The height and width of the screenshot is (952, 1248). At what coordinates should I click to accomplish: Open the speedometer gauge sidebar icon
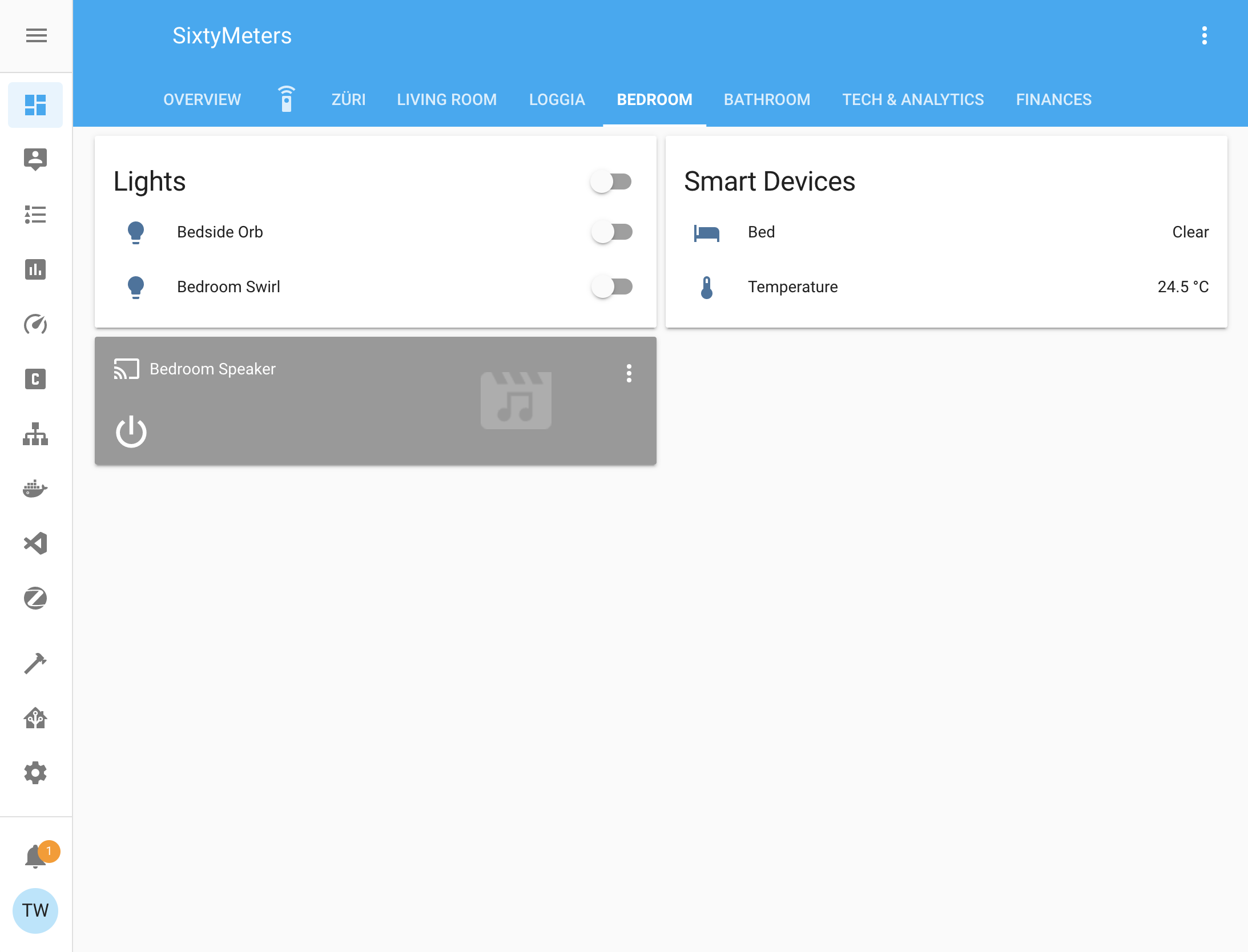[x=35, y=324]
